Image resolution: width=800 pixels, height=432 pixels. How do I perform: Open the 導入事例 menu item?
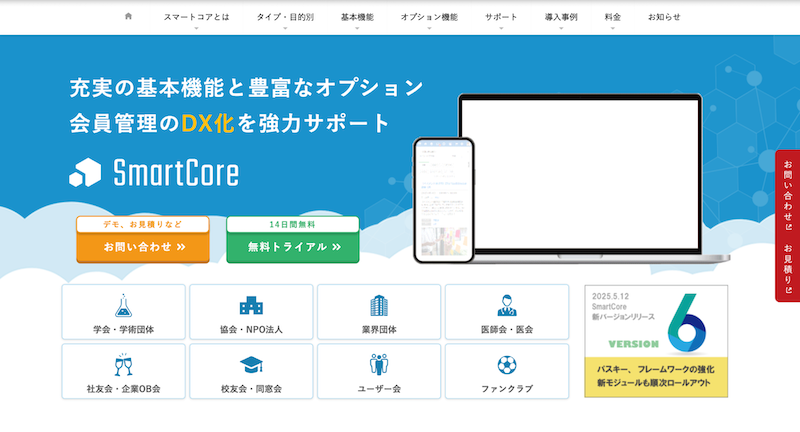pos(561,18)
